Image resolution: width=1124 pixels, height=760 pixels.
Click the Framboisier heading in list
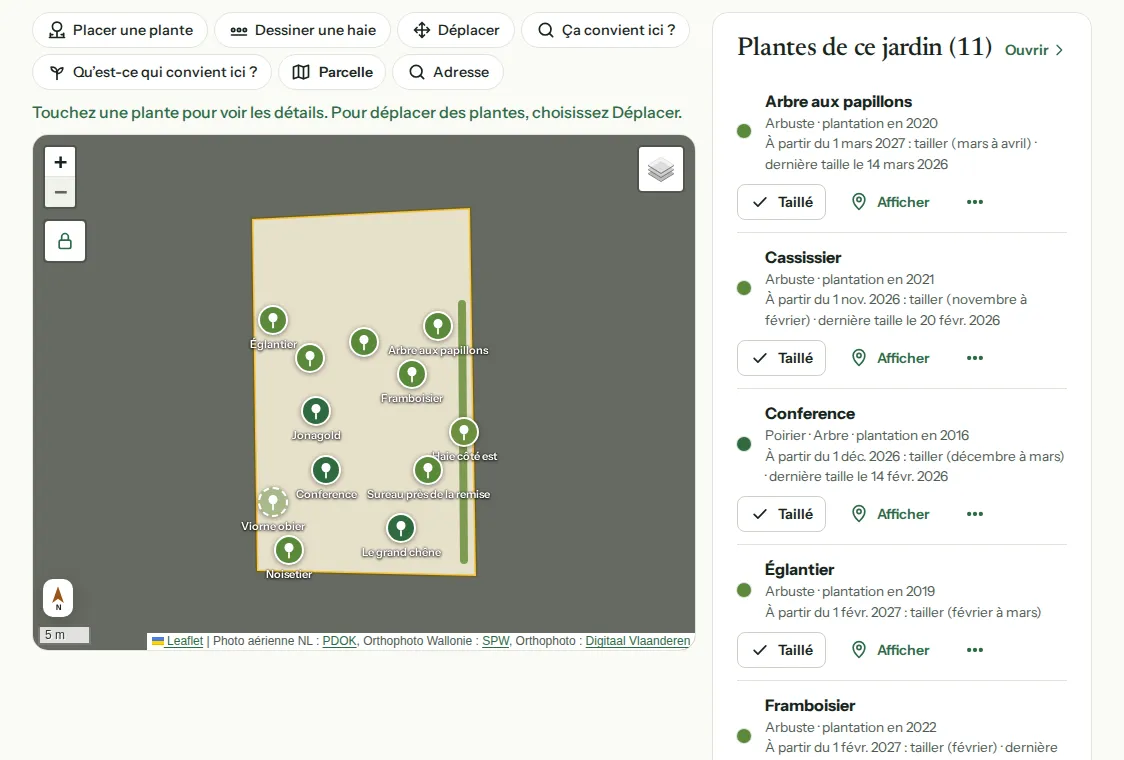click(810, 706)
